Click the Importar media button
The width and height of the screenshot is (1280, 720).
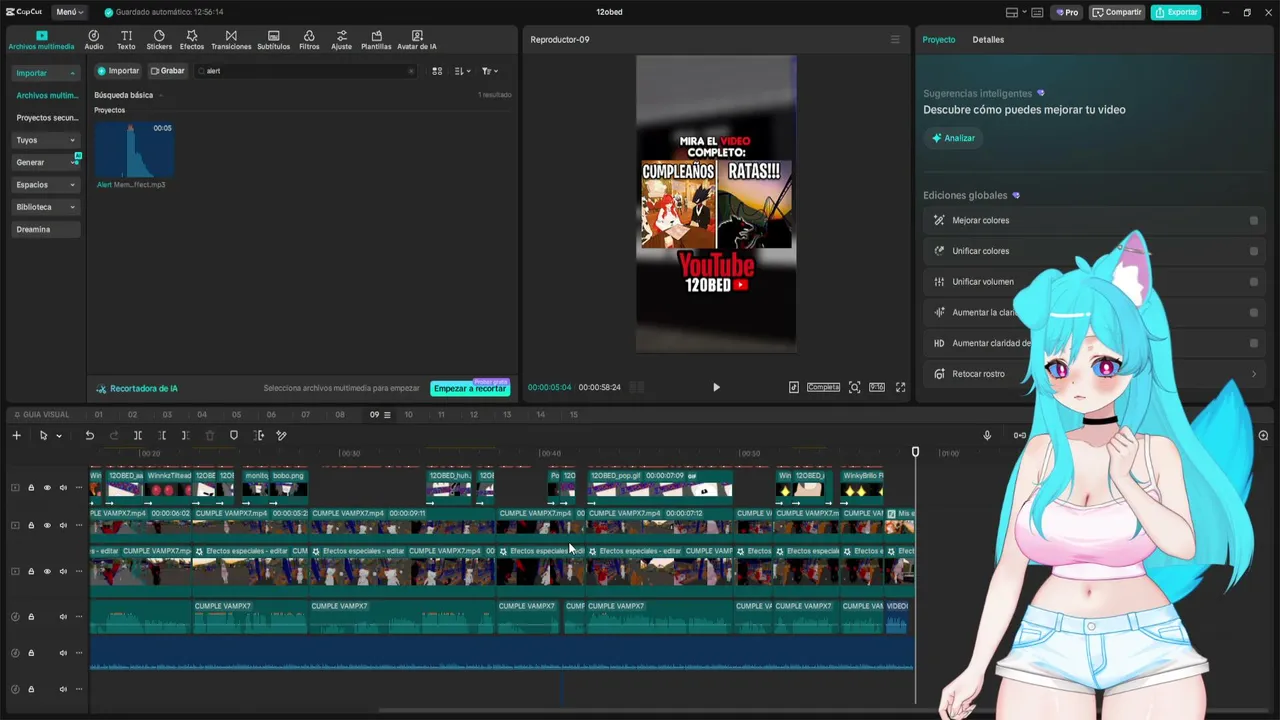118,71
